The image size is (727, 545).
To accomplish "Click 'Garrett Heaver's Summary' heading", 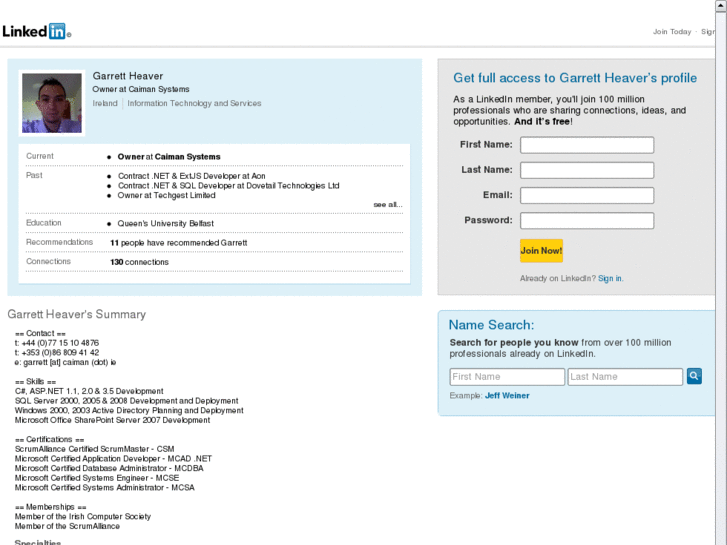I will tap(77, 314).
